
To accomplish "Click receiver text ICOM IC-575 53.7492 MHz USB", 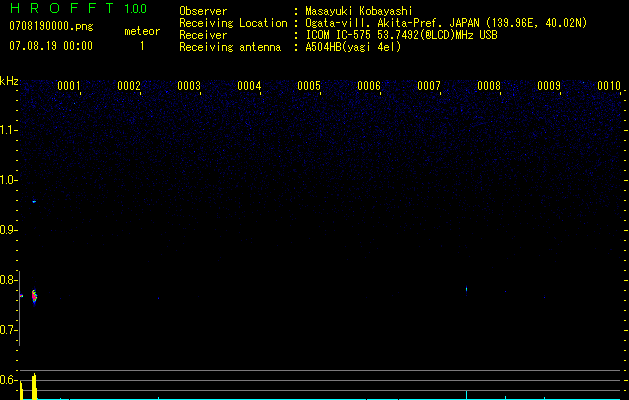I will coord(401,35).
